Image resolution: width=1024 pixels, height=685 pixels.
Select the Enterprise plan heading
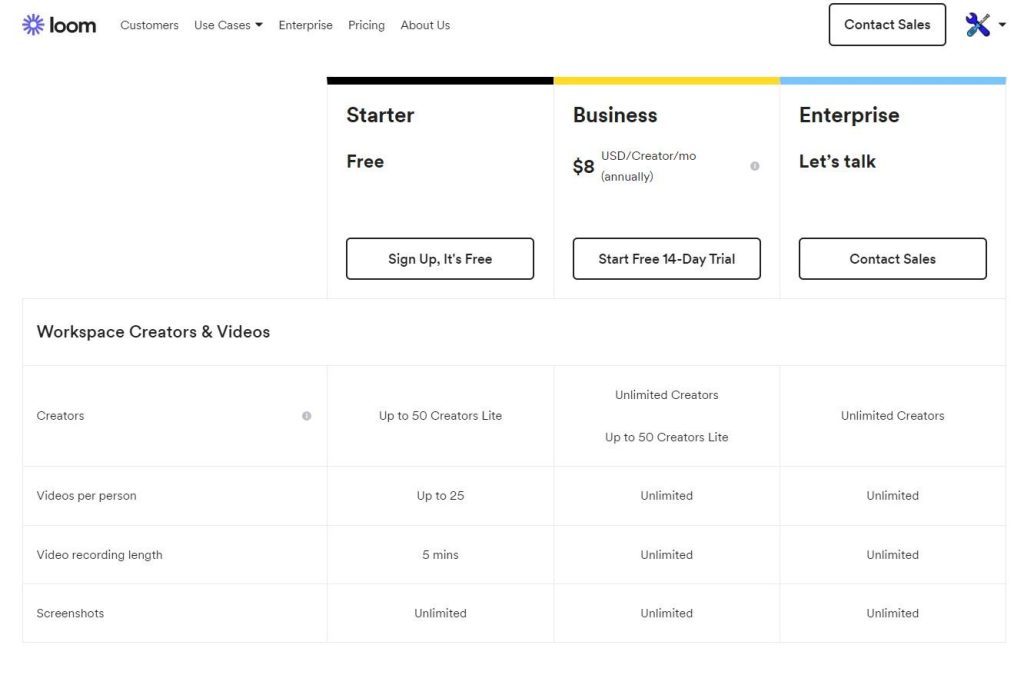(x=849, y=115)
